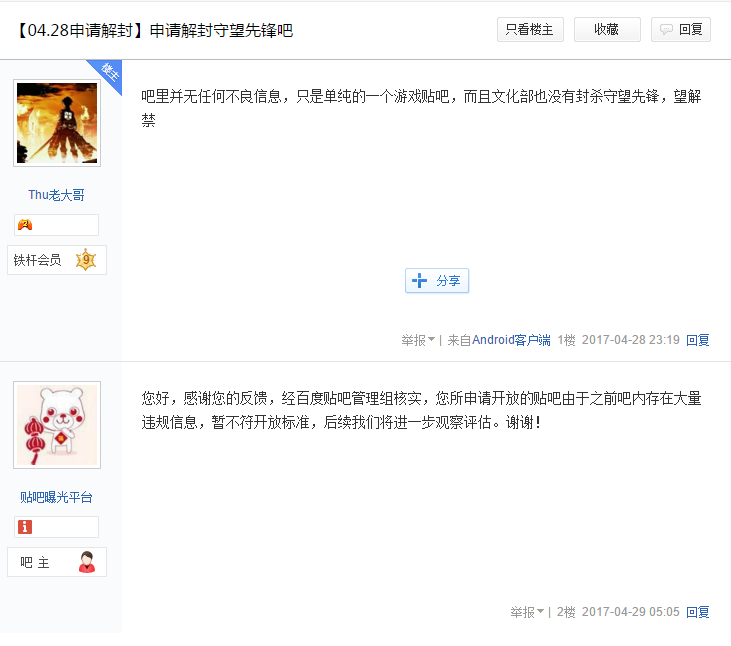The image size is (731, 646).
Task: Click the red info icon under 贴吧曝光平台
Action: (25, 527)
